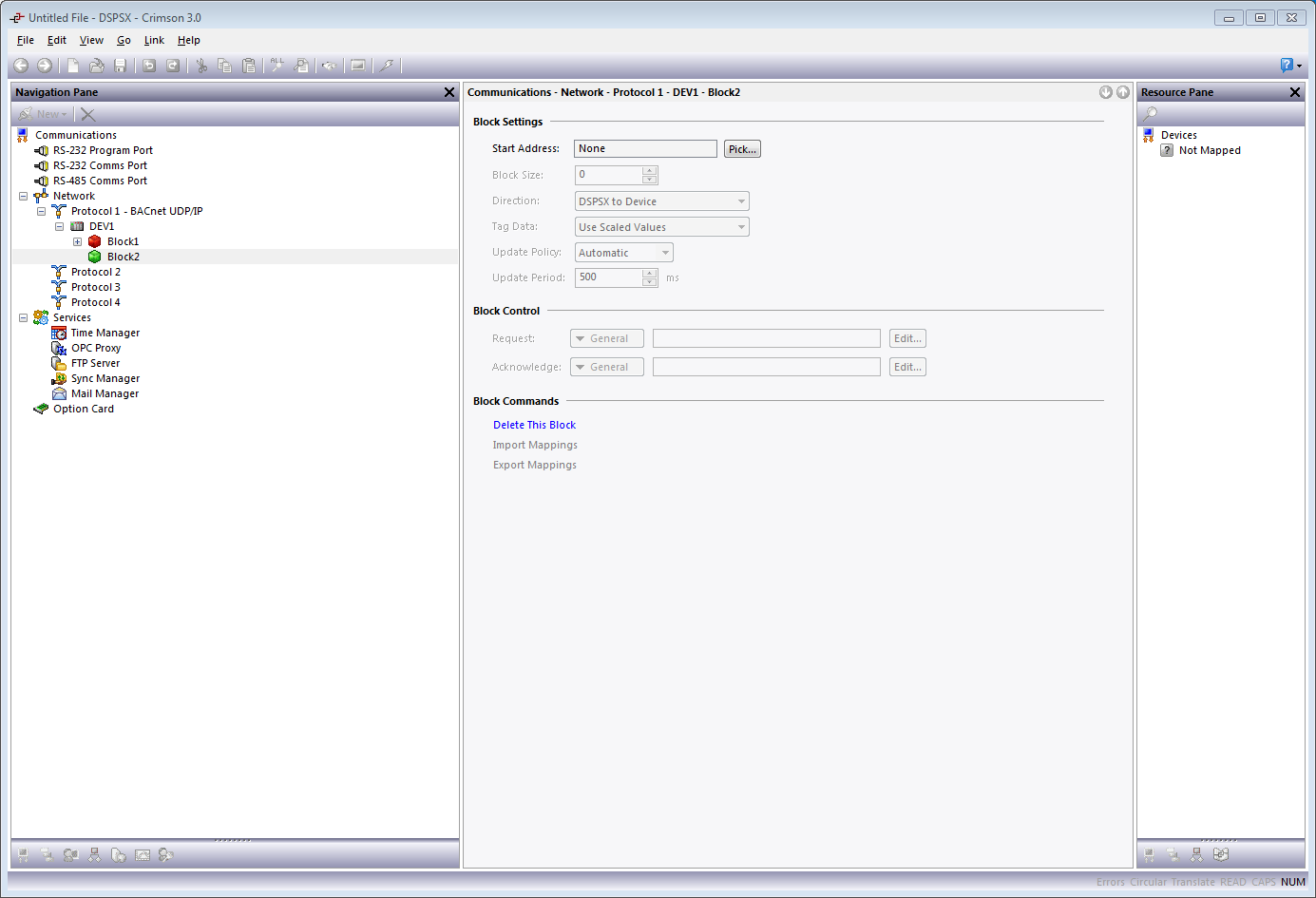This screenshot has height=898, width=1316.
Task: Click the display monitor toolbar icon
Action: tap(358, 66)
